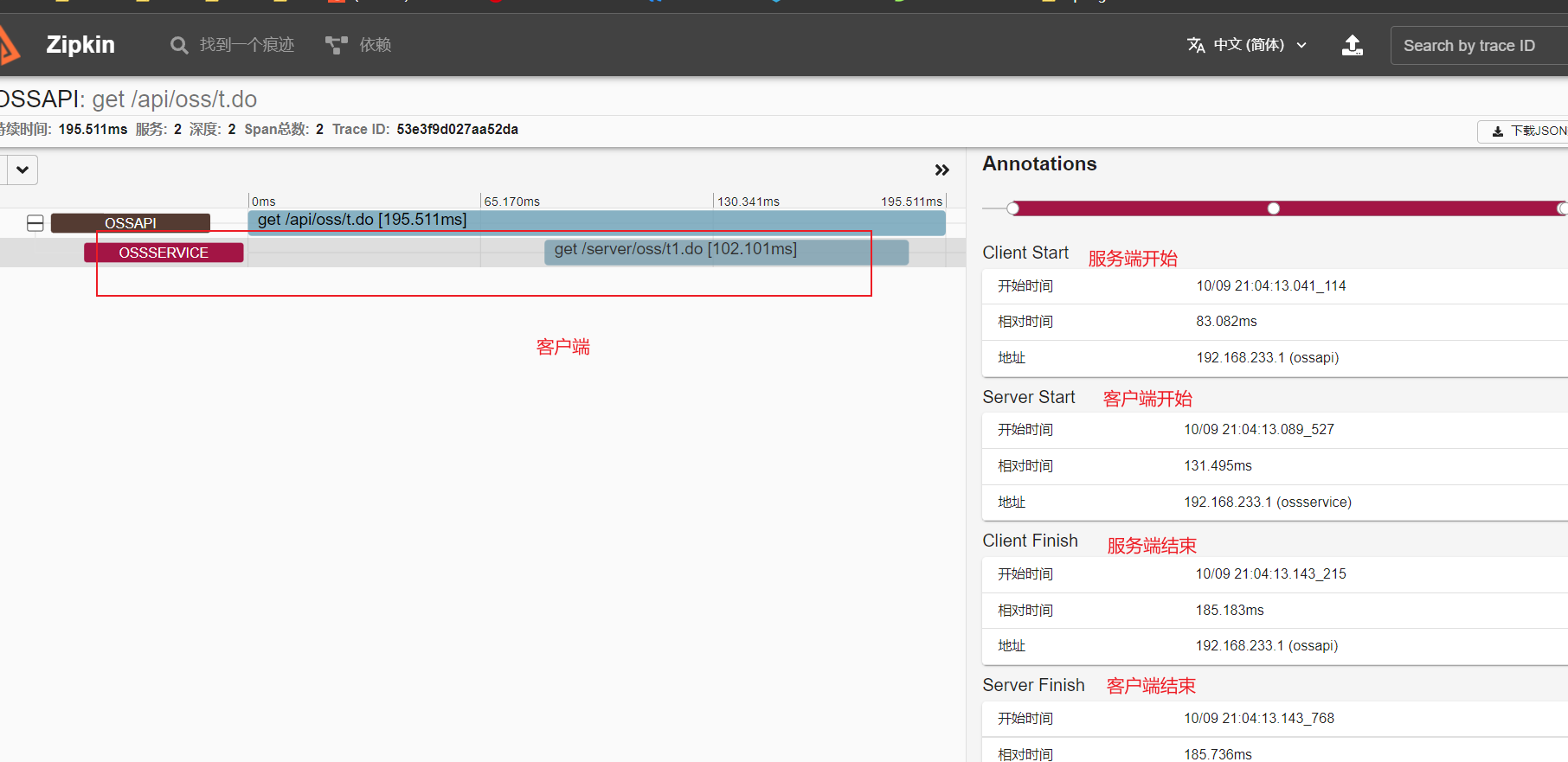Click the relative time 83.082ms
This screenshot has width=1568, height=762.
click(x=1226, y=321)
